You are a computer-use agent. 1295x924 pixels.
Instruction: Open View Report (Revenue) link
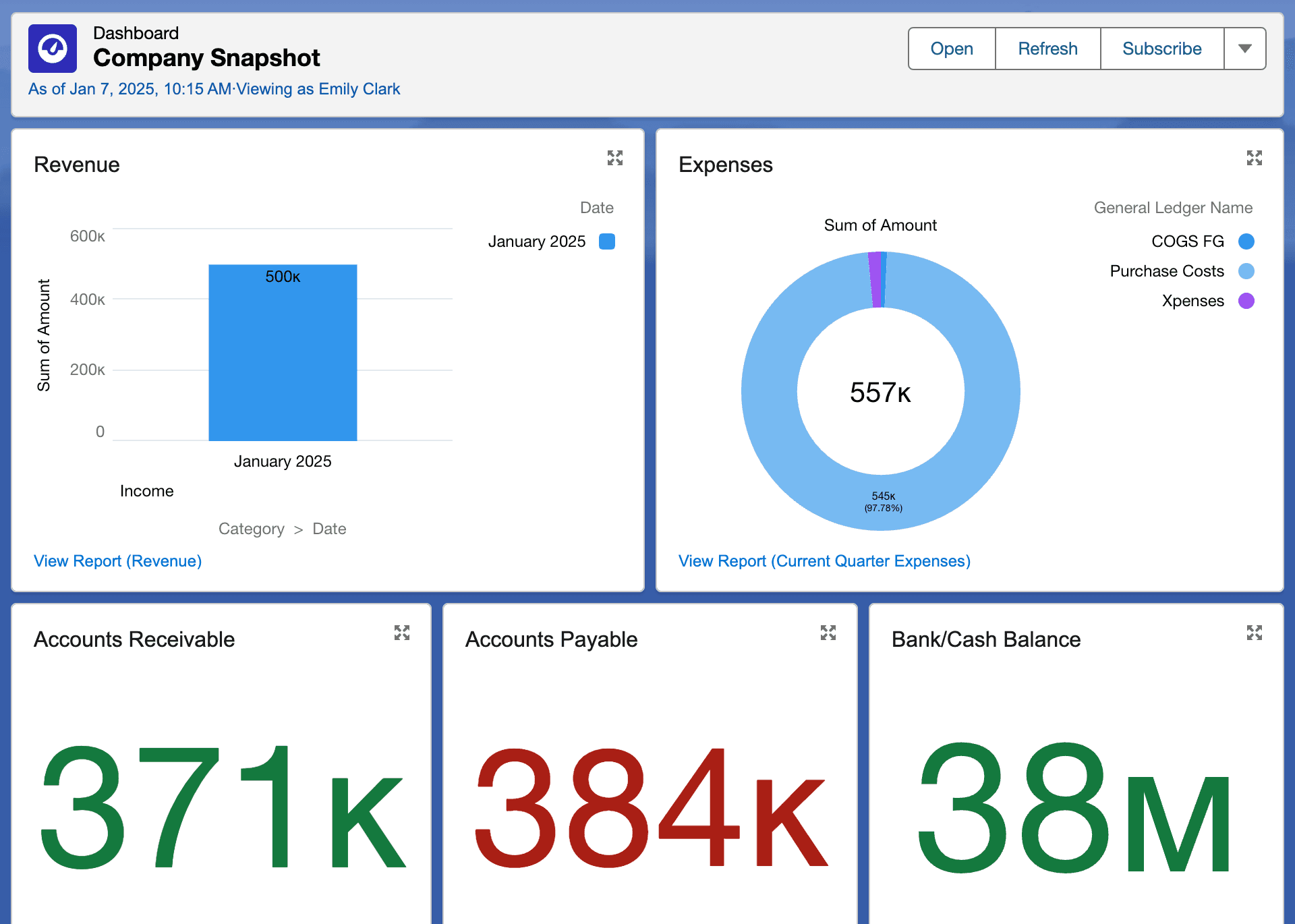click(x=118, y=561)
